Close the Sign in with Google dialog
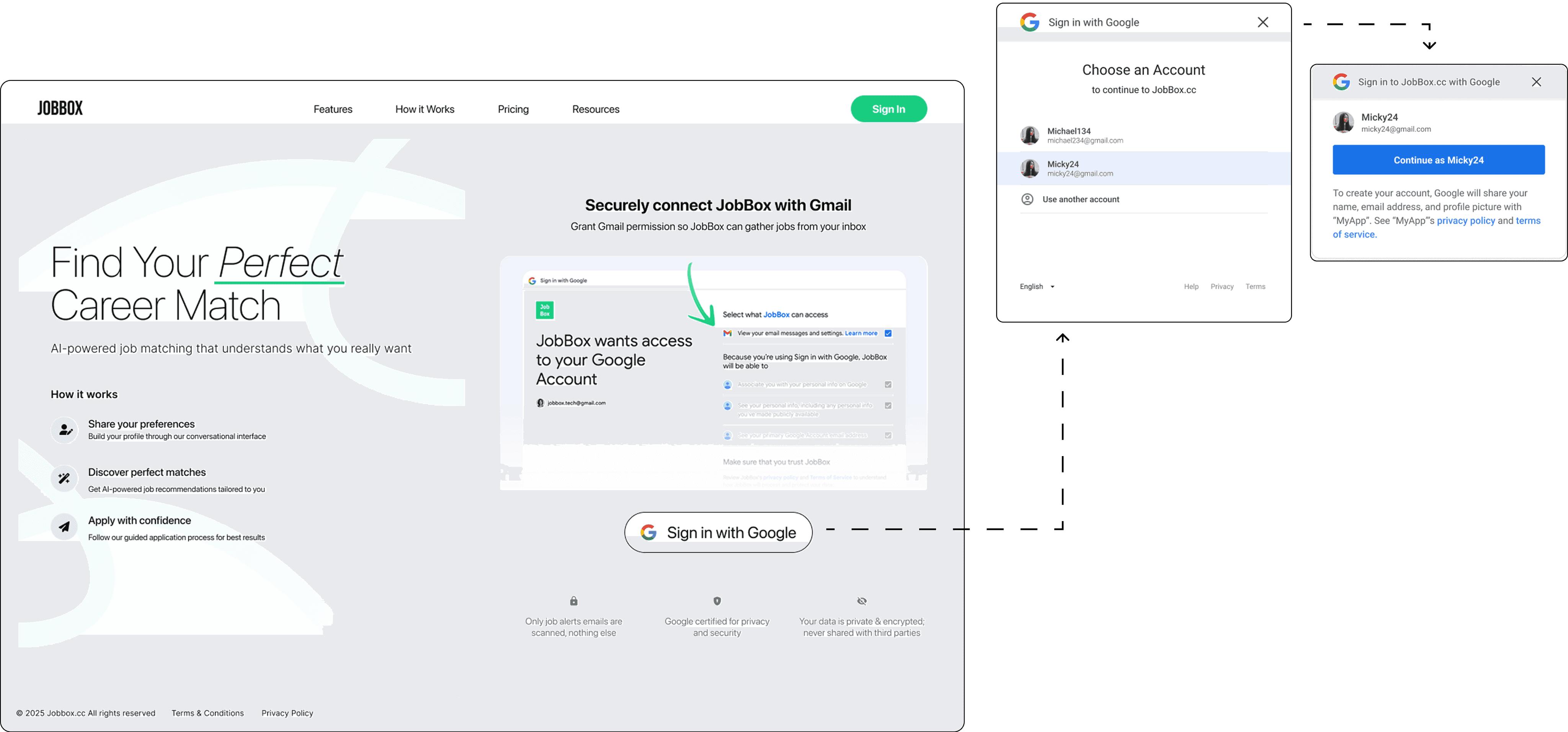The height and width of the screenshot is (732, 1568). [1263, 23]
